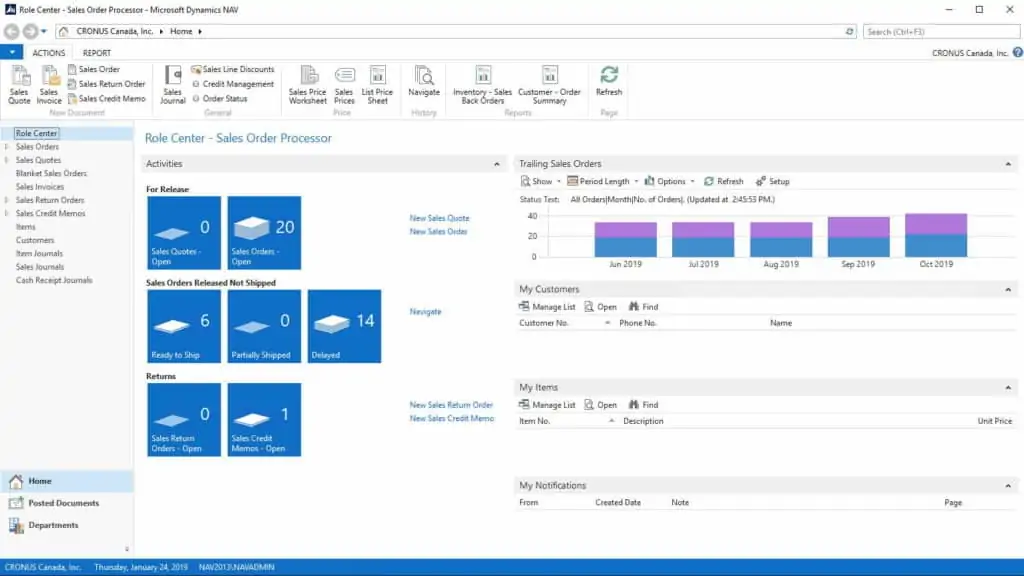Image resolution: width=1024 pixels, height=576 pixels.
Task: Open Item Journals
Action: tap(39, 253)
